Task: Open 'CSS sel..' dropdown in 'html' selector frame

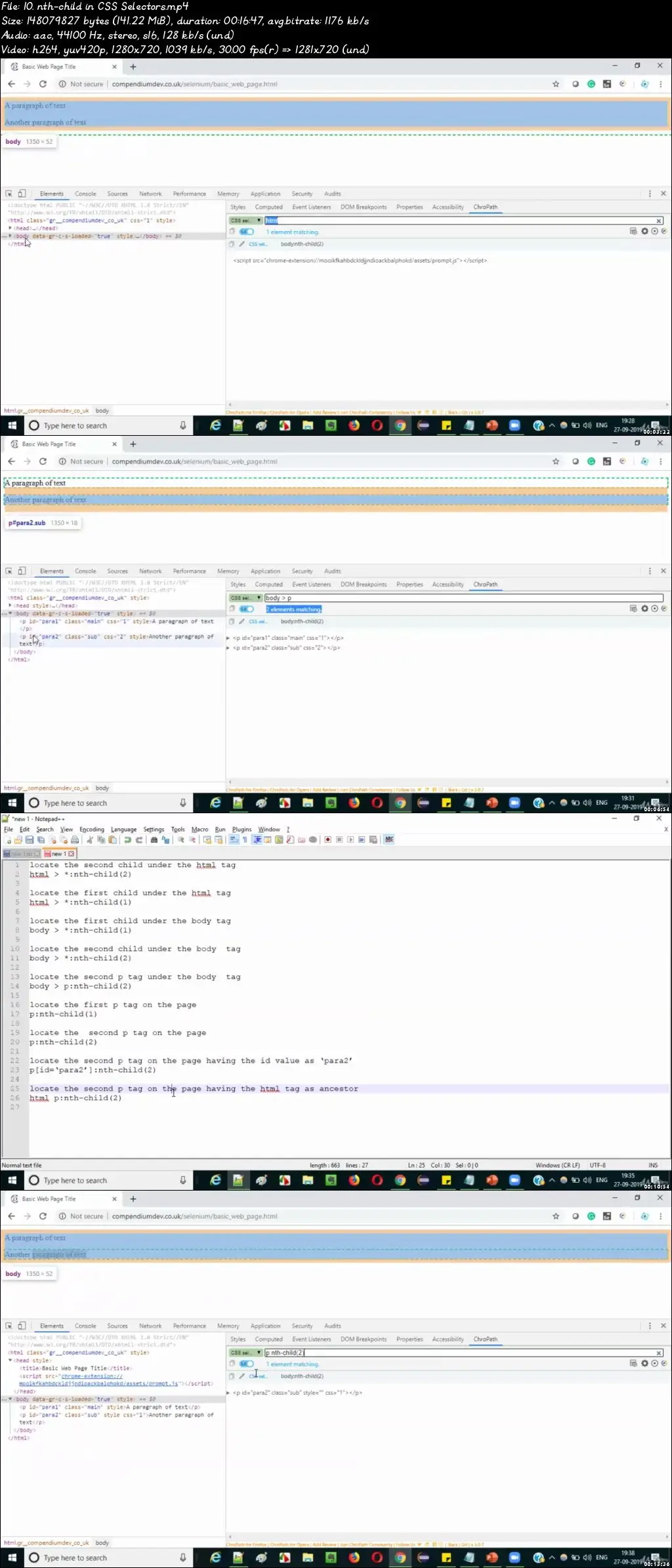Action: 245,221
